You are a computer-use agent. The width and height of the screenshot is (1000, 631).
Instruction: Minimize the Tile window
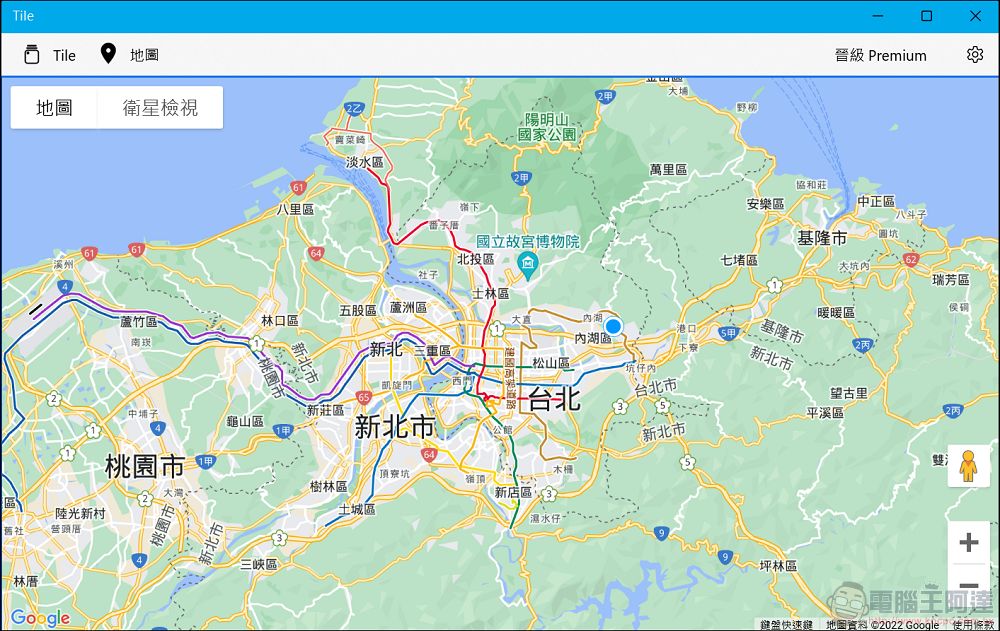pyautogui.click(x=878, y=16)
